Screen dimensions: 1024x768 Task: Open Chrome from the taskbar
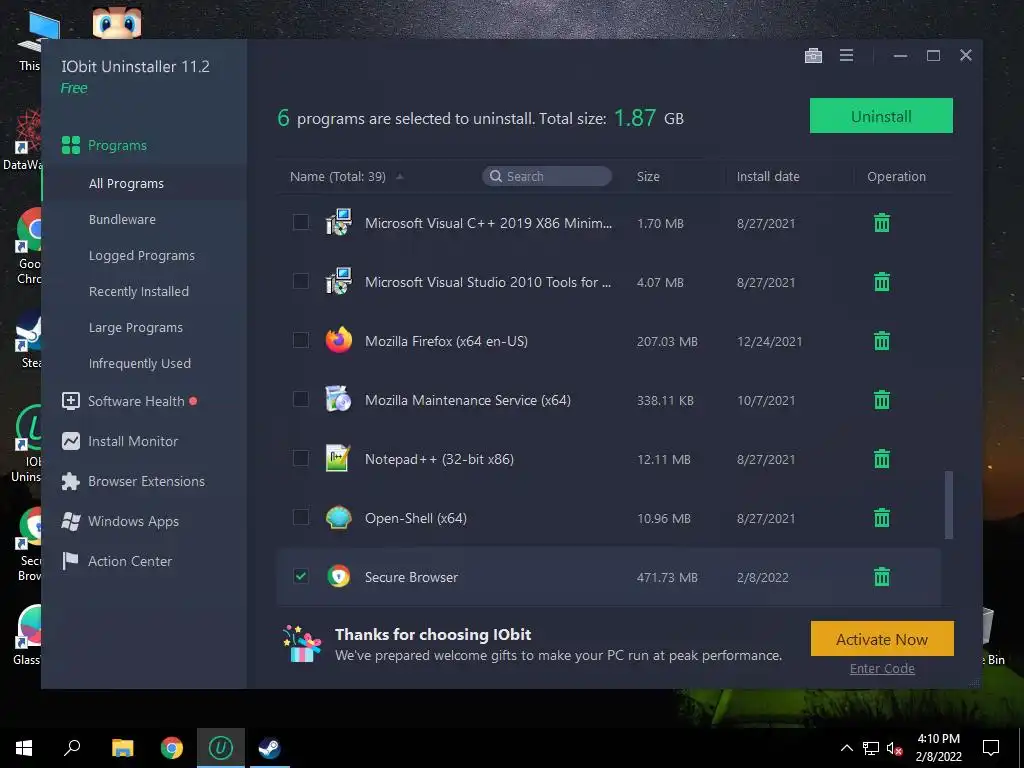(172, 748)
